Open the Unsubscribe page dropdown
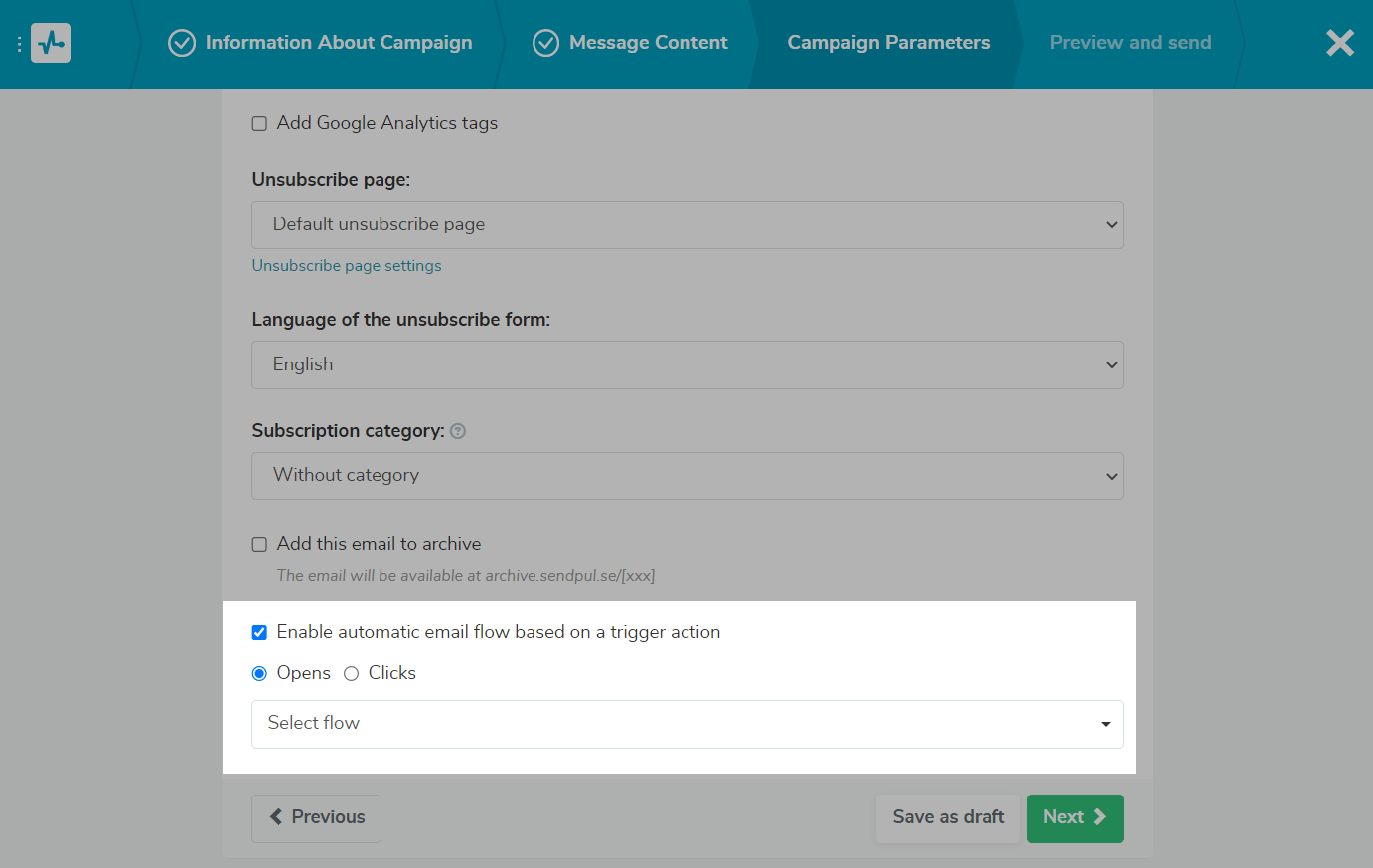This screenshot has width=1373, height=868. coord(686,225)
